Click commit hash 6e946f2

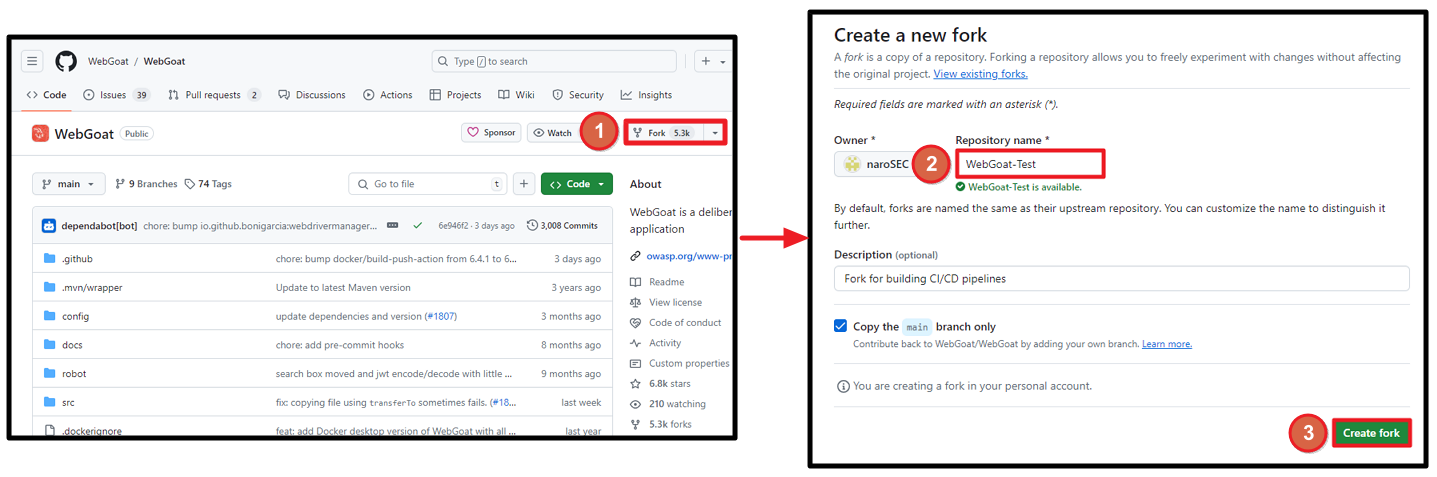455,225
